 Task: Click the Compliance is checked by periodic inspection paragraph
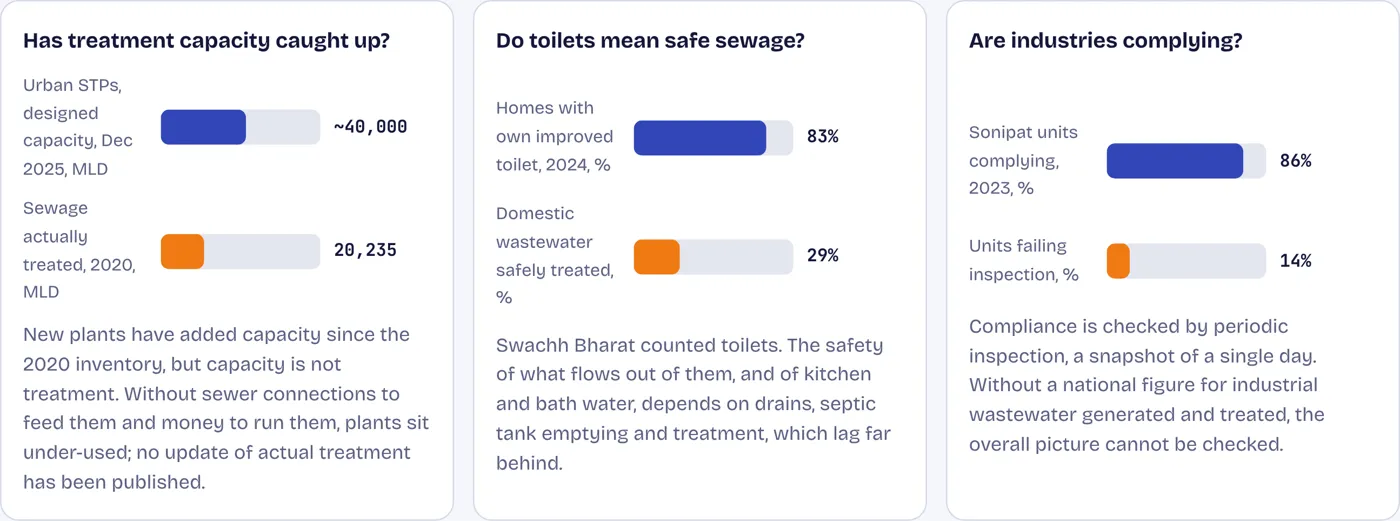(x=1148, y=385)
